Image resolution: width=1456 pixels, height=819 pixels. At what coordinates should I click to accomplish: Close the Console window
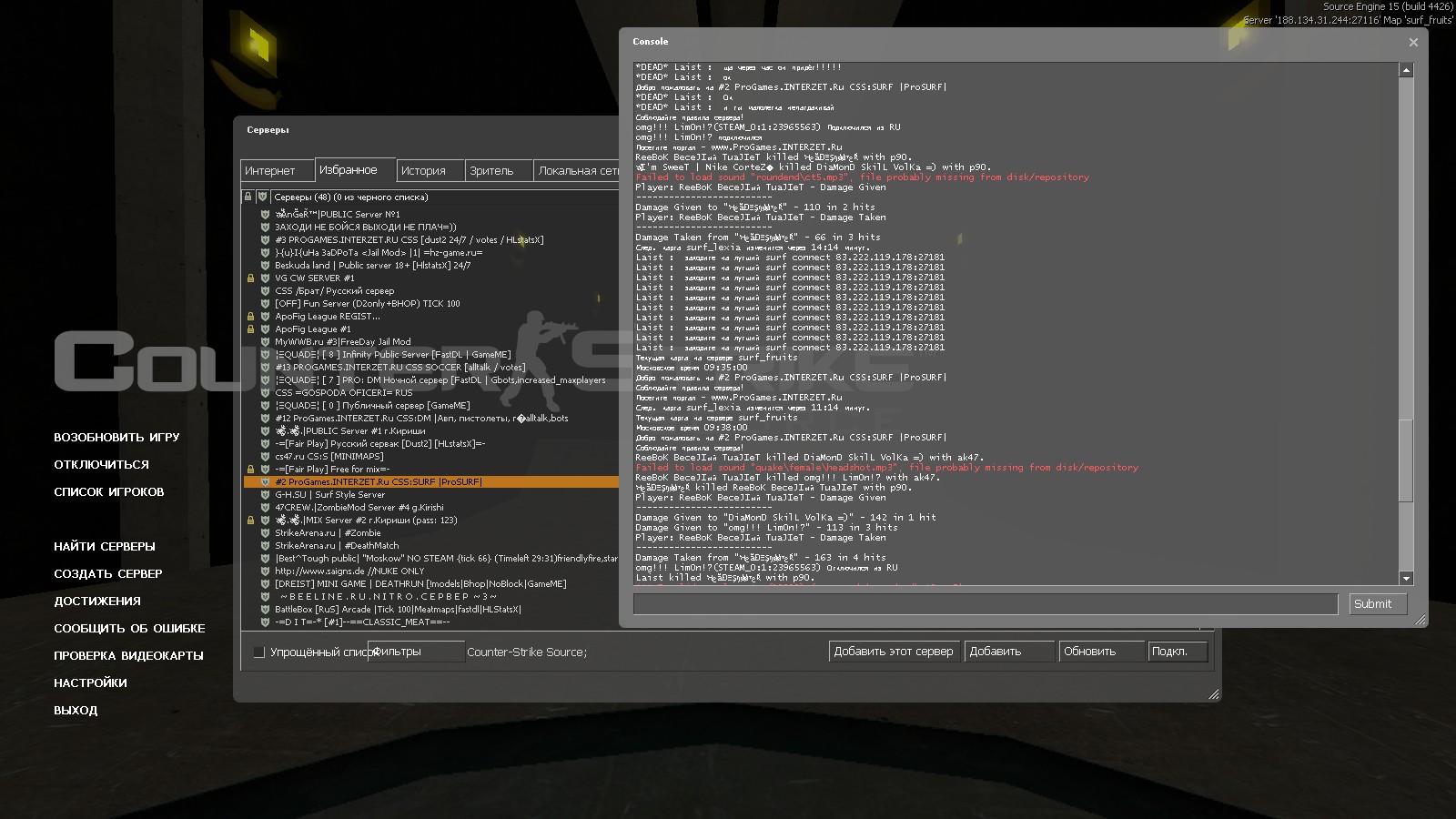(x=1413, y=42)
